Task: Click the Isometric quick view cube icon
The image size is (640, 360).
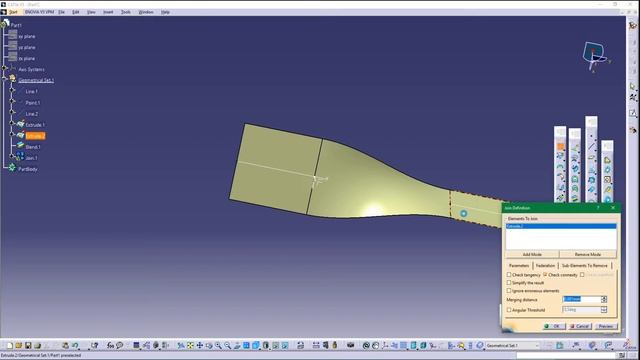Action: [x=256, y=346]
